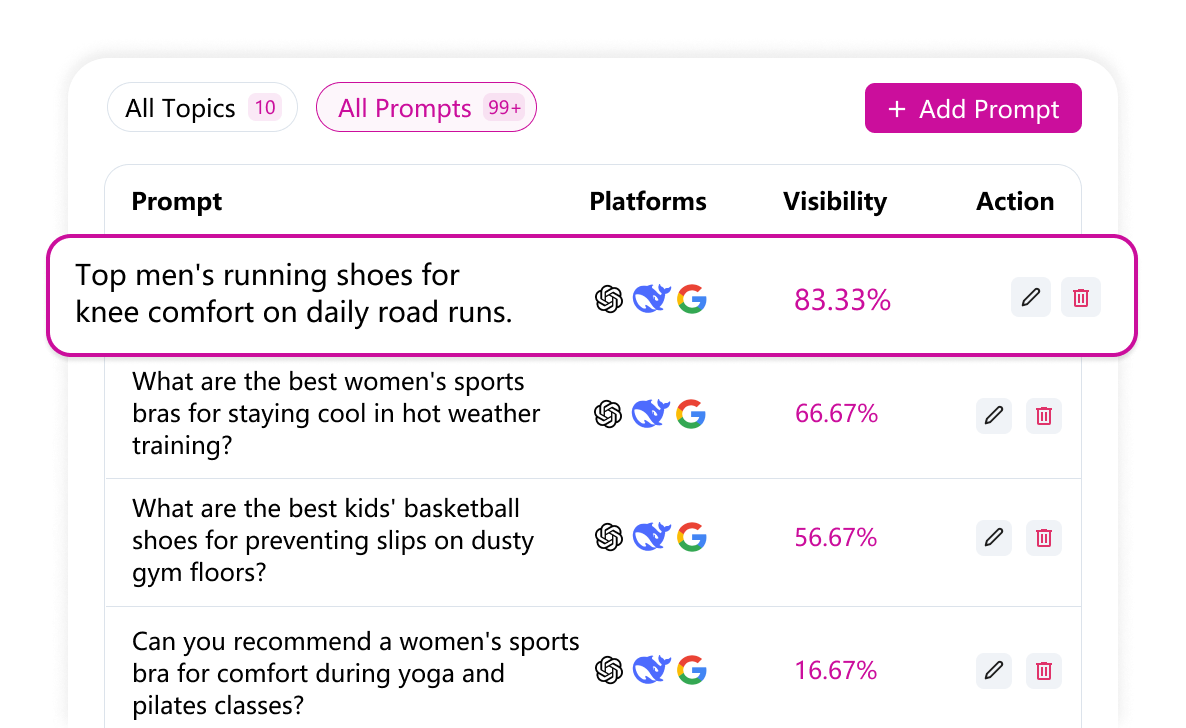Open the 83.33% visibility value
This screenshot has height=728, width=1186.
tap(842, 299)
